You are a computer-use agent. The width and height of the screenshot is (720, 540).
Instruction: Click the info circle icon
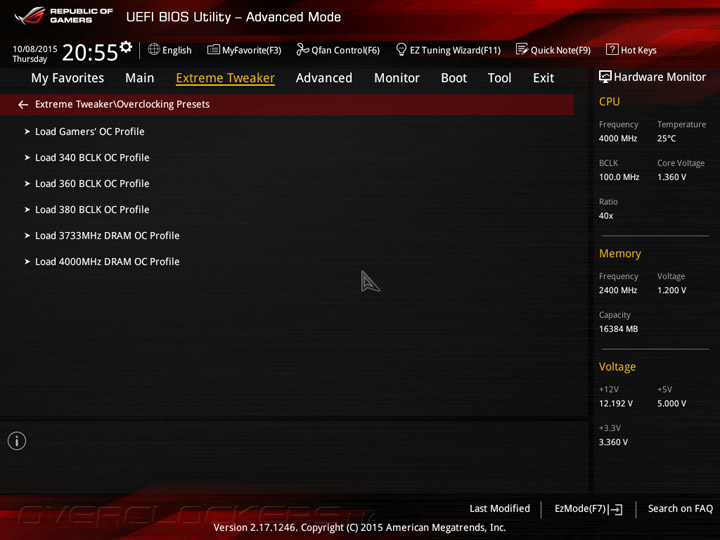click(17, 441)
